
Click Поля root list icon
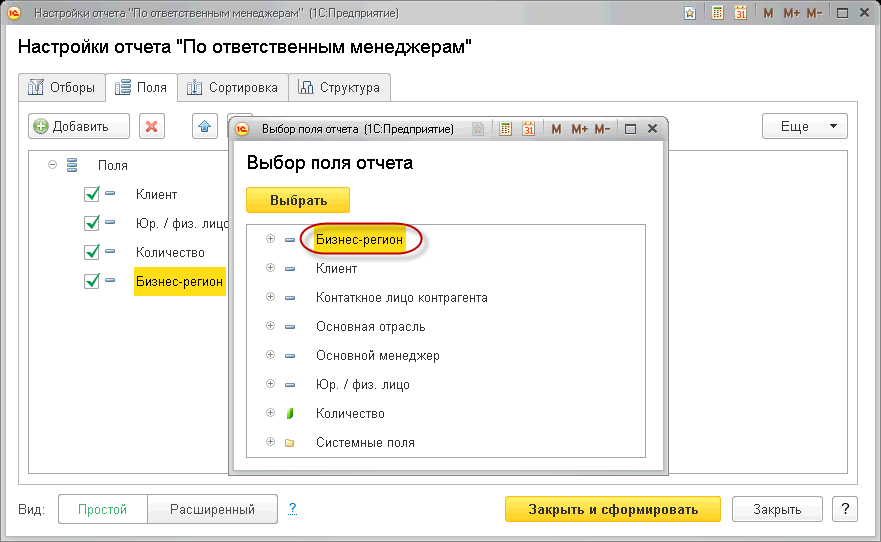[x=72, y=165]
